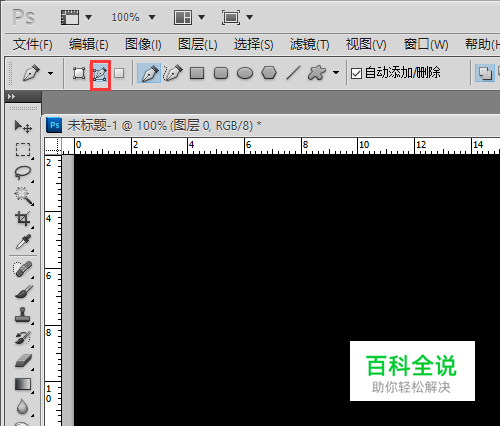Viewport: 500px width, 426px height.
Task: Choose Shape Layers mode in options bar
Action: tap(79, 73)
